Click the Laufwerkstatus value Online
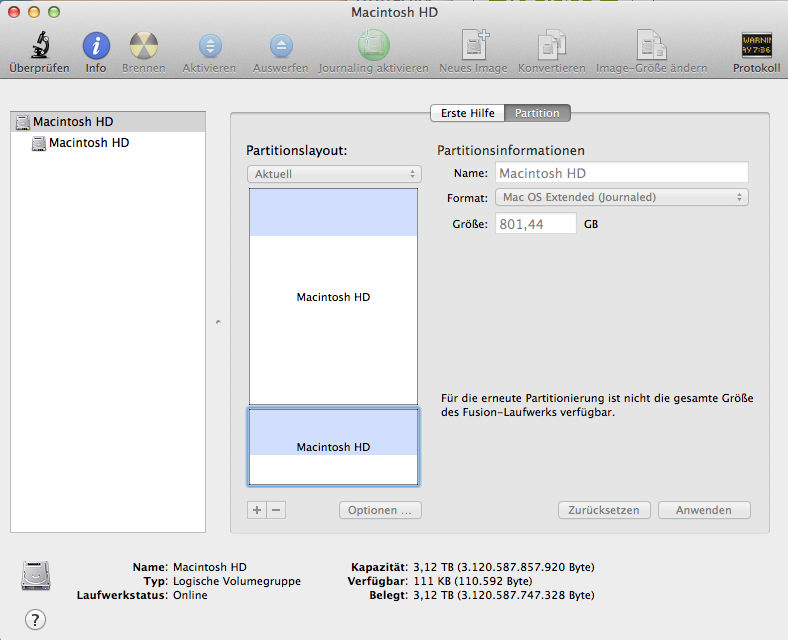This screenshot has width=788, height=640. pos(190,595)
